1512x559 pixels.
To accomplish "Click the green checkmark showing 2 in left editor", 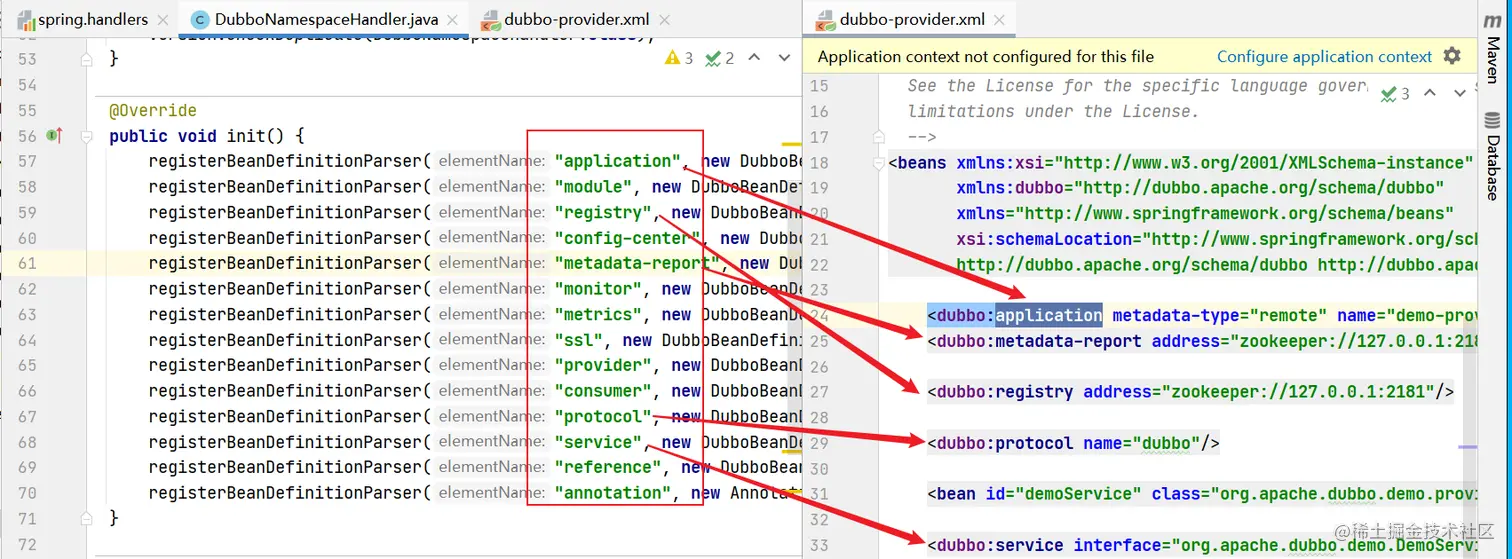I will [720, 59].
